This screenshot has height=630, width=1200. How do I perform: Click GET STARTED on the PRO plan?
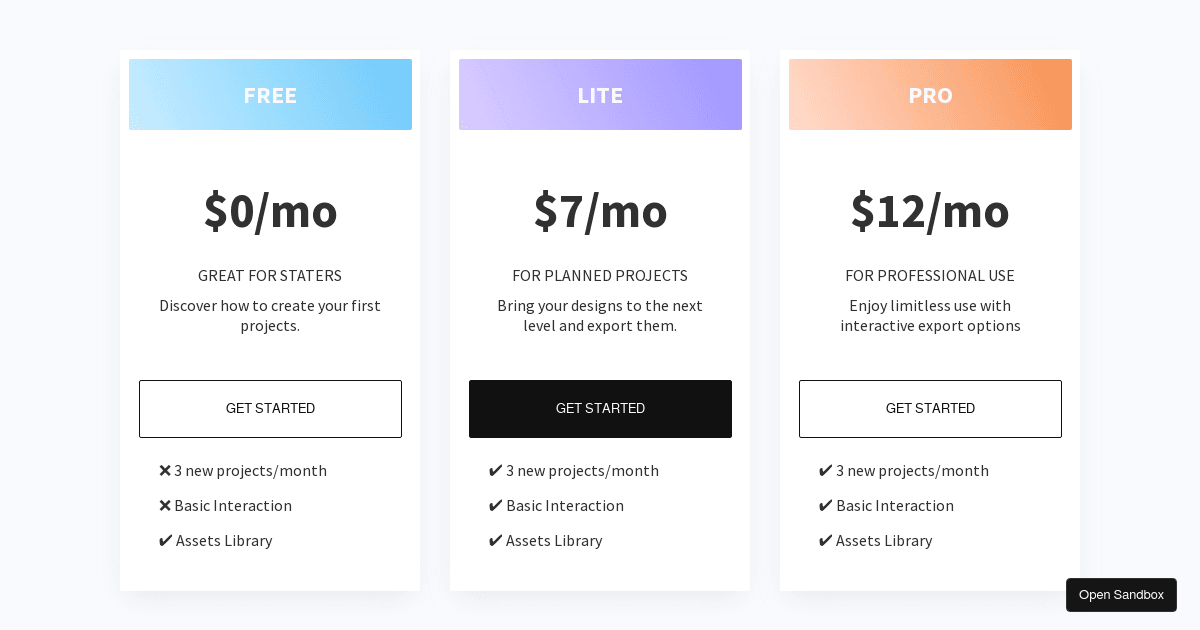point(930,409)
